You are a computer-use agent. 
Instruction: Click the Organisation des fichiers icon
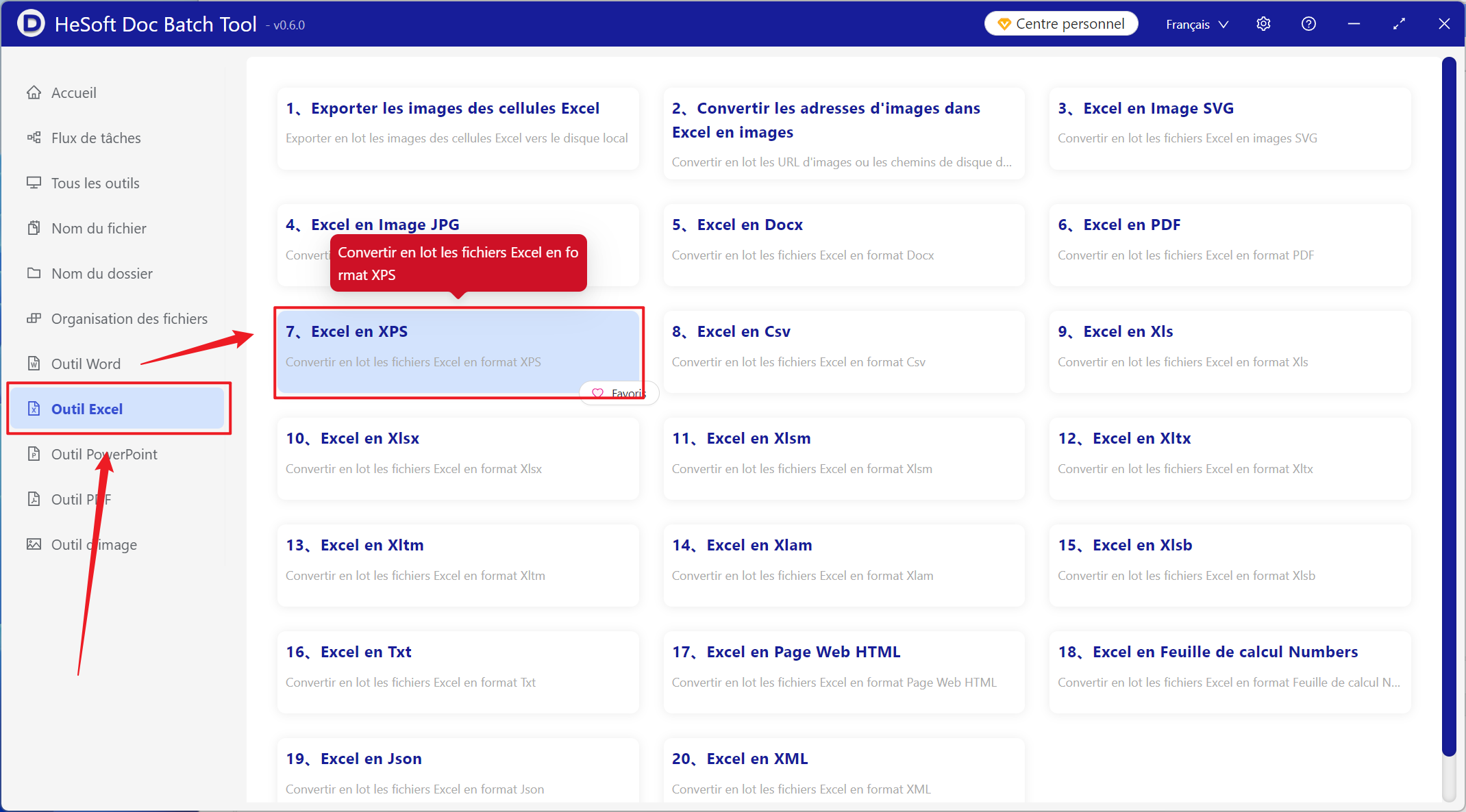click(34, 318)
